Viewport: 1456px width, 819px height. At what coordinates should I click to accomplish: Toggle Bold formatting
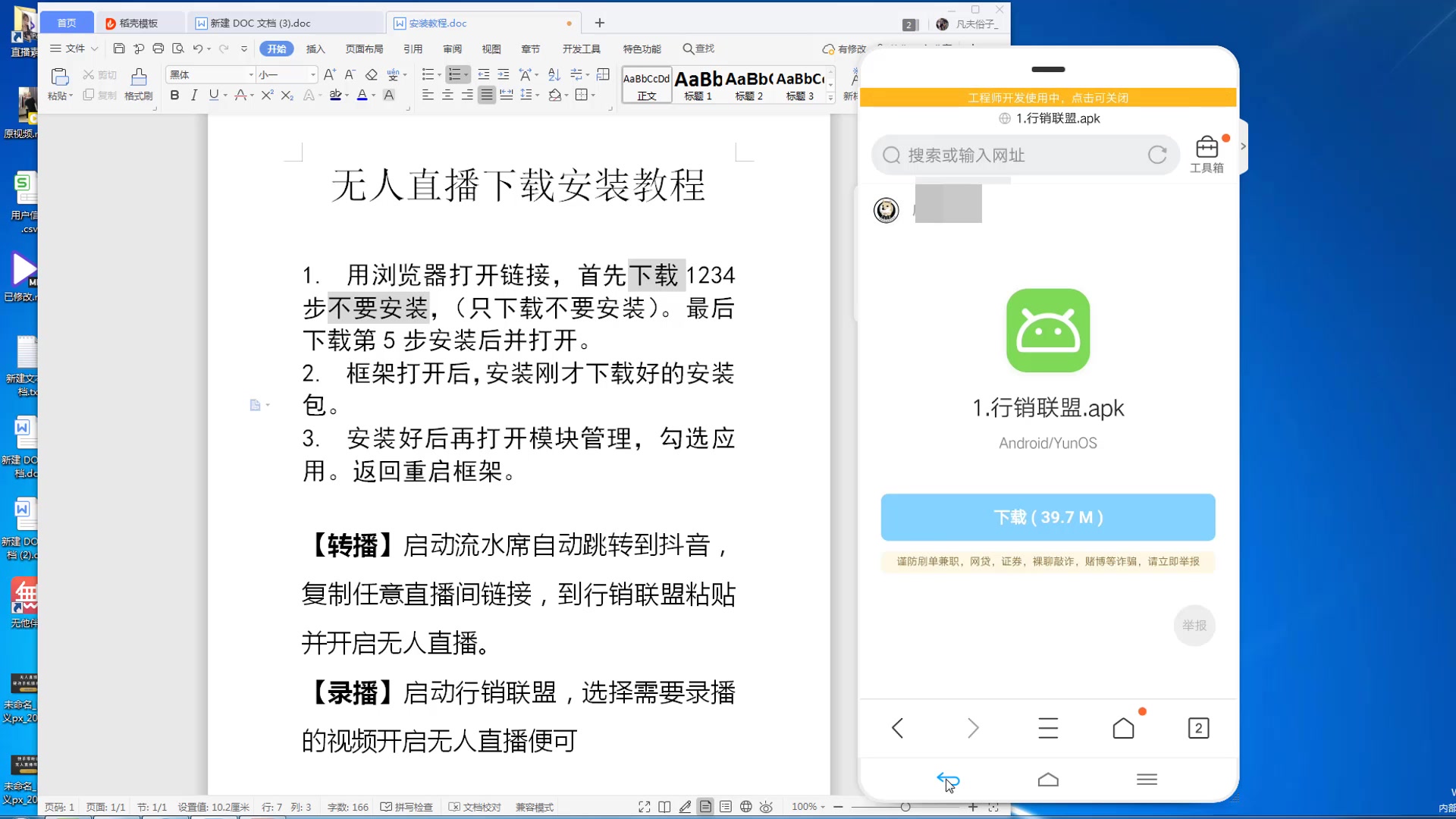pyautogui.click(x=174, y=95)
